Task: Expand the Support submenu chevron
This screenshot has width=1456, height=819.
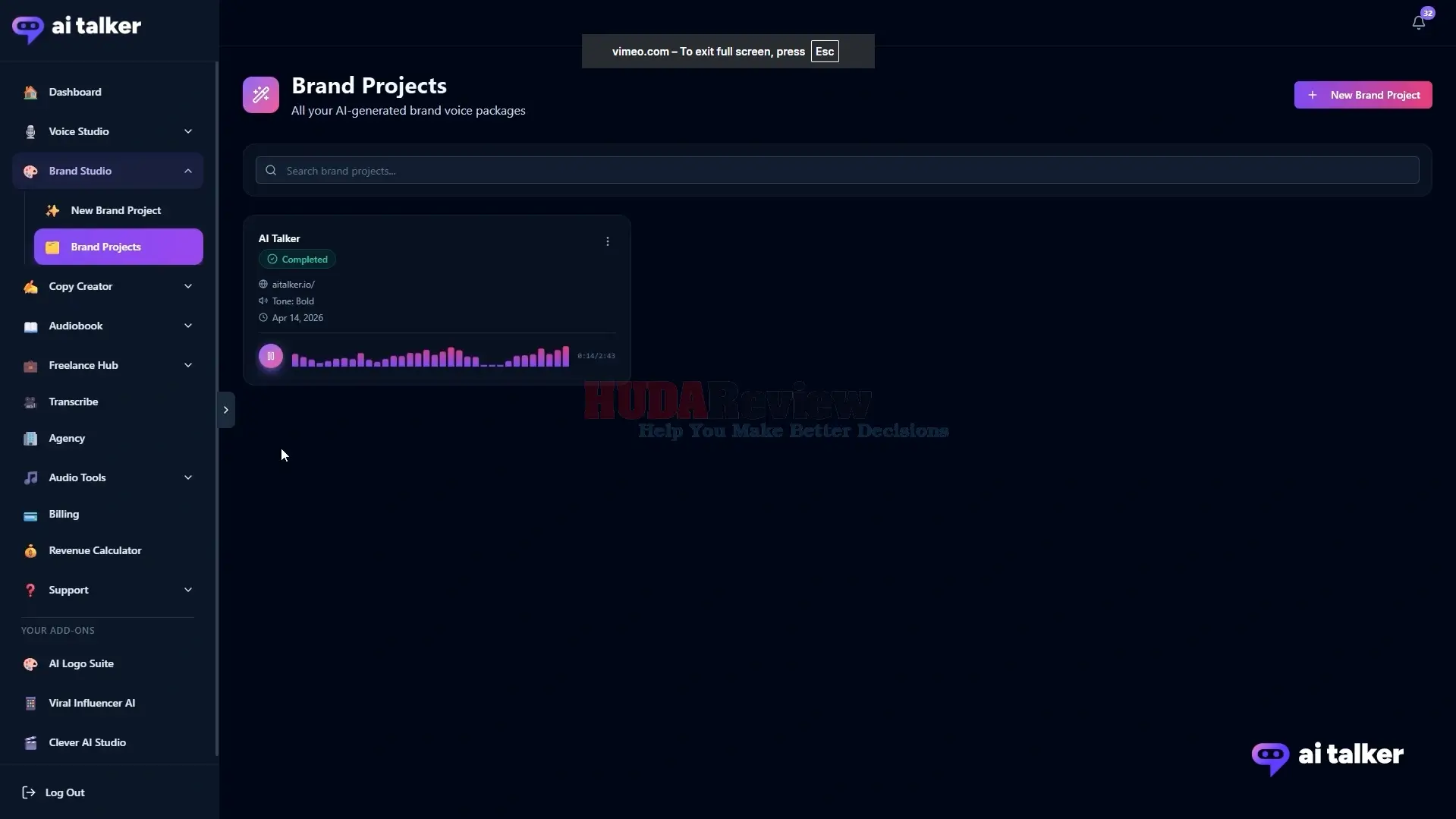Action: pyautogui.click(x=188, y=590)
